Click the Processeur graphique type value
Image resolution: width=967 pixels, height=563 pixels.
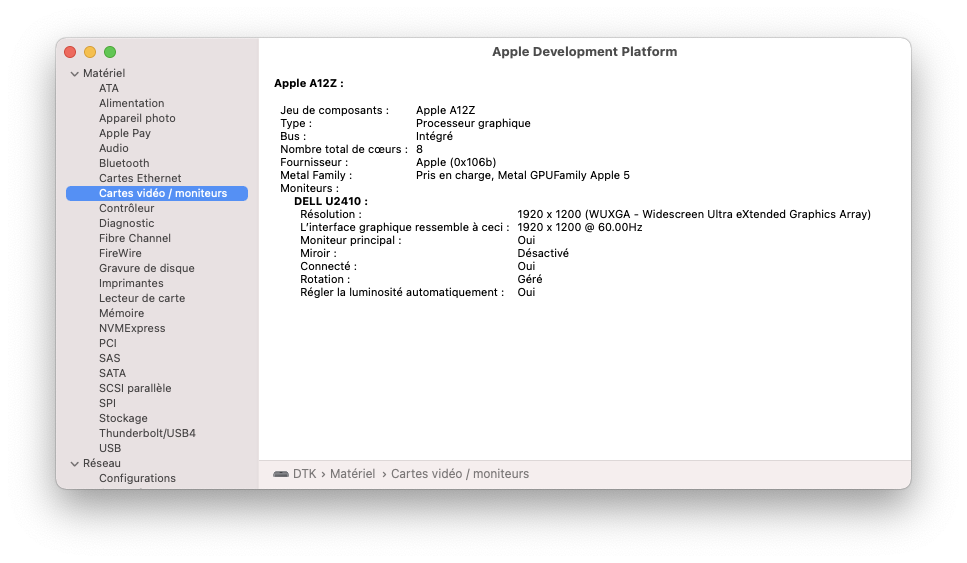(x=473, y=123)
